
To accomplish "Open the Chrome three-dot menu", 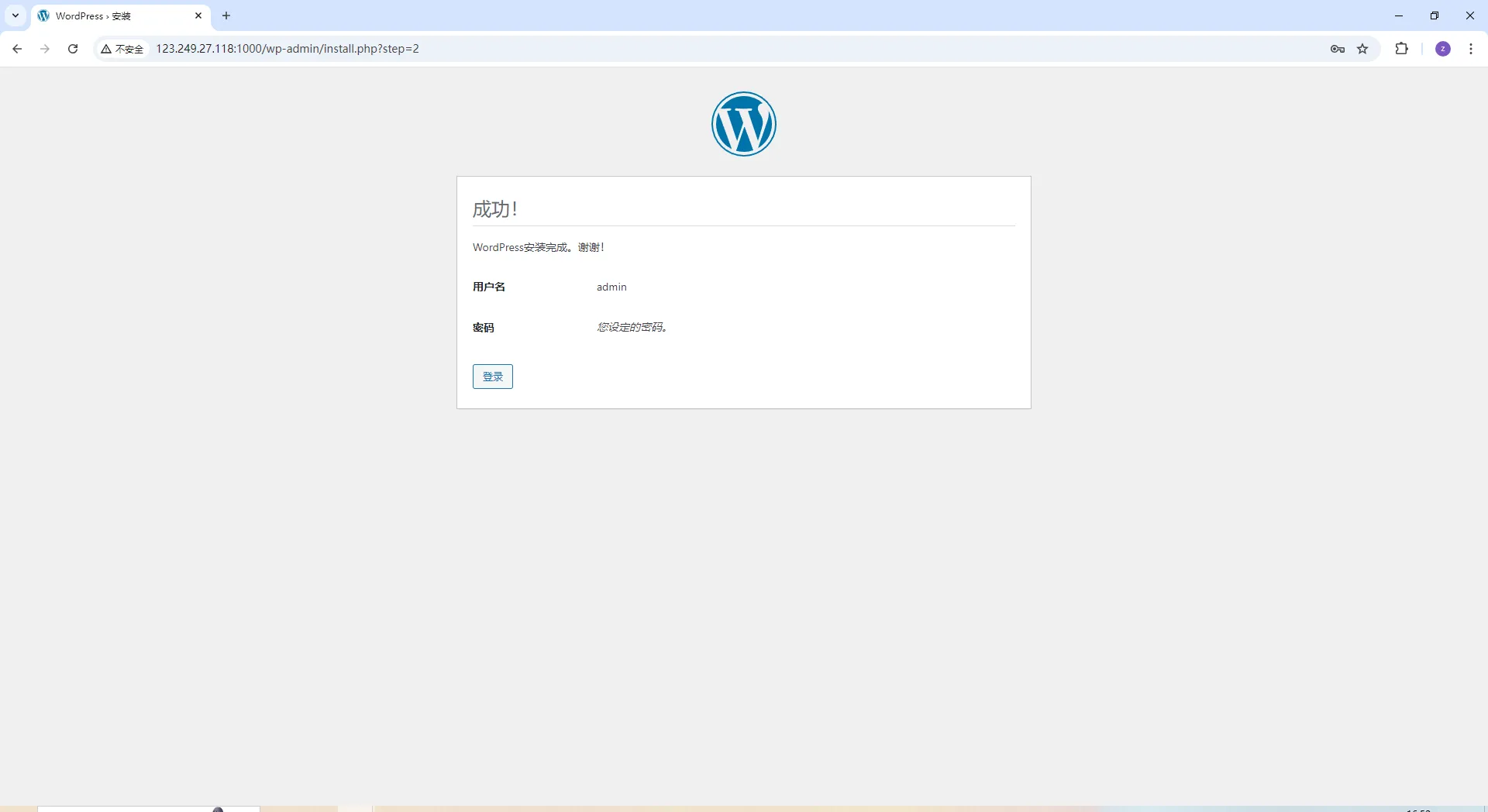I will pyautogui.click(x=1471, y=49).
